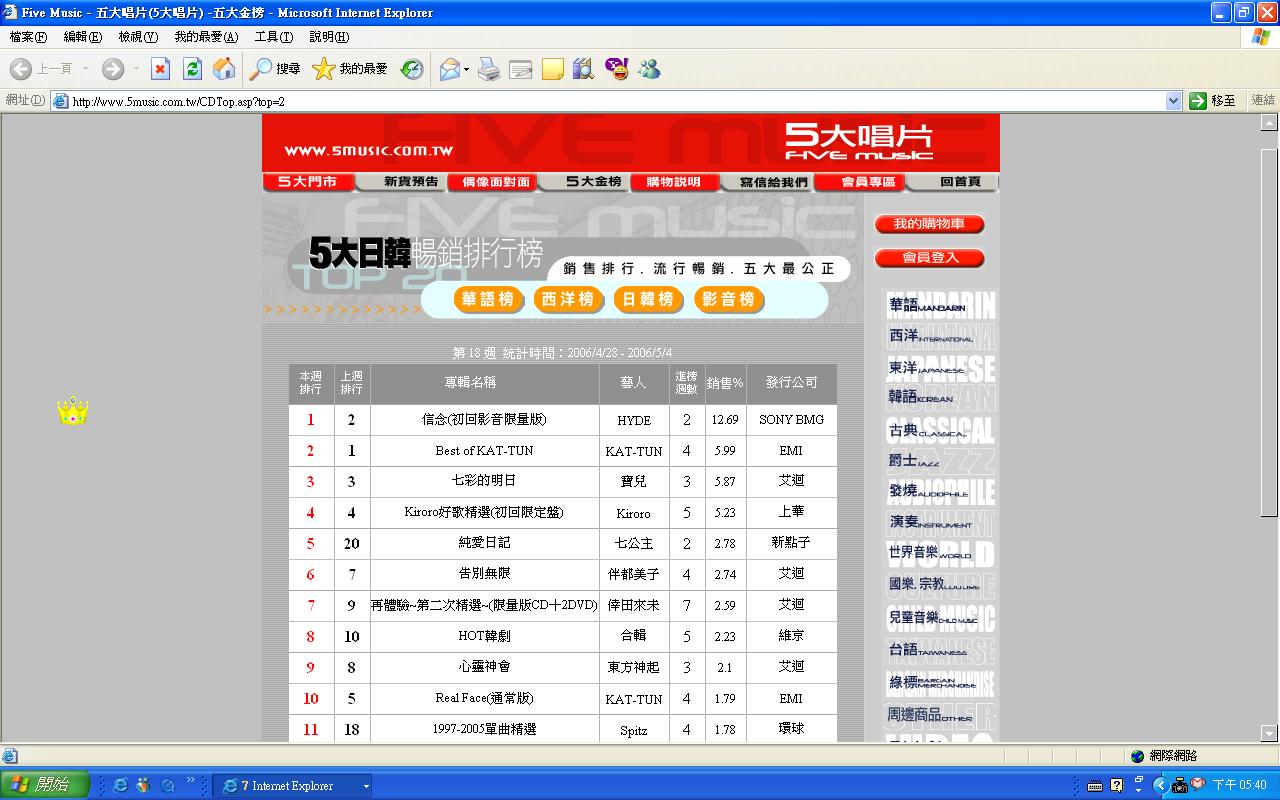Open the 華語 Mandarin sidebar category
The width and height of the screenshot is (1280, 800).
pyautogui.click(x=940, y=305)
